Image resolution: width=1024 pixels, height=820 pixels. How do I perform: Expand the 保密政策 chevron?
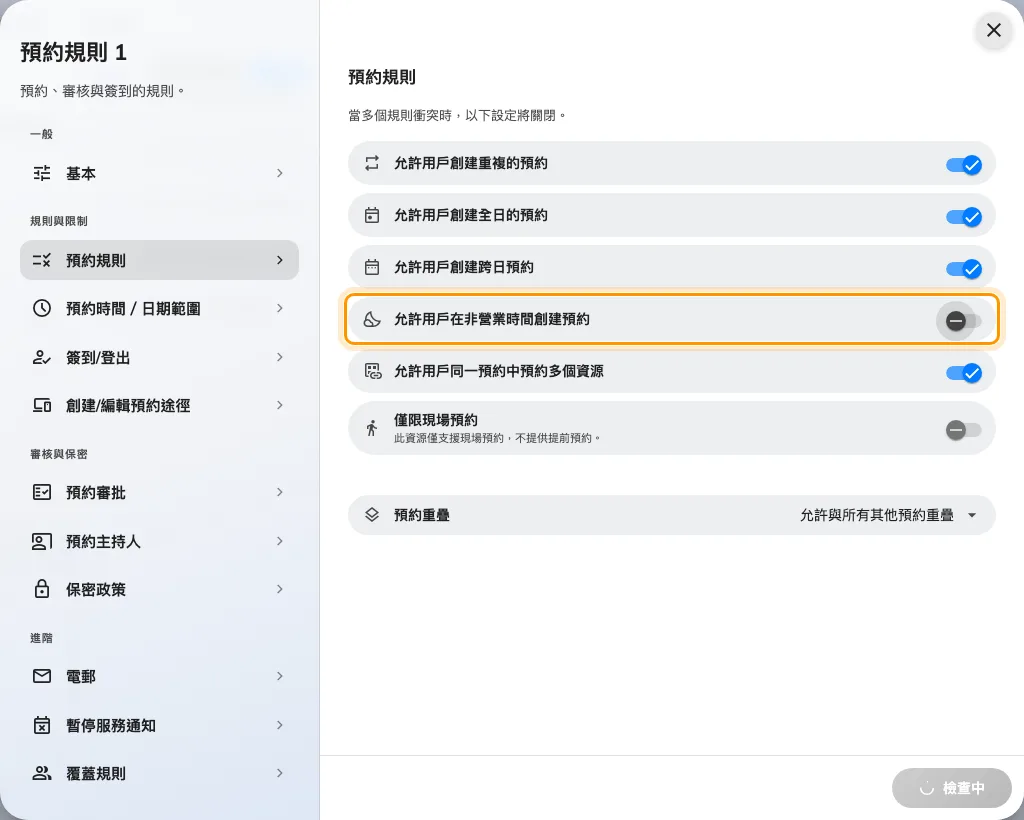[280, 589]
